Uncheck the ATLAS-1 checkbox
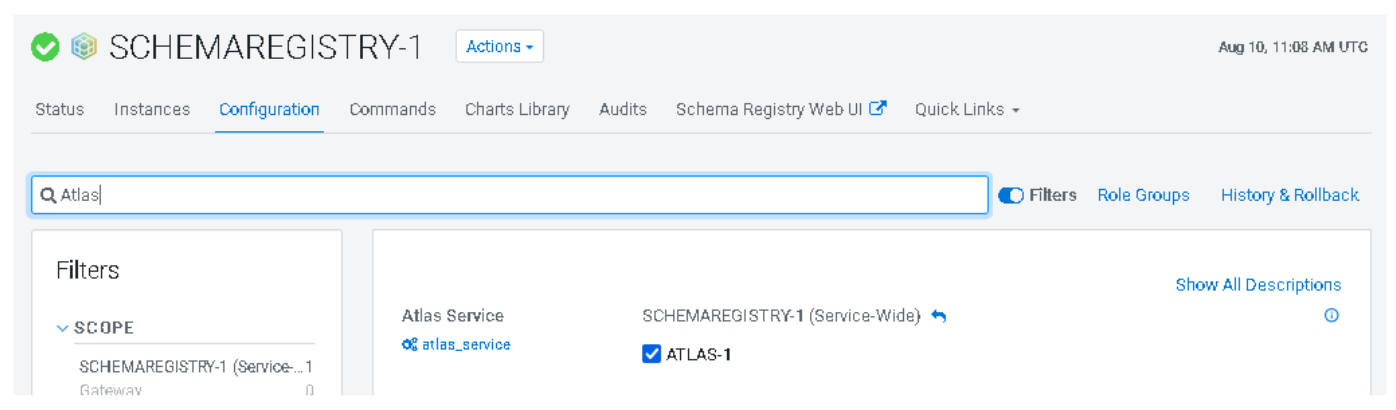Viewport: 1396px width, 410px height. point(652,354)
